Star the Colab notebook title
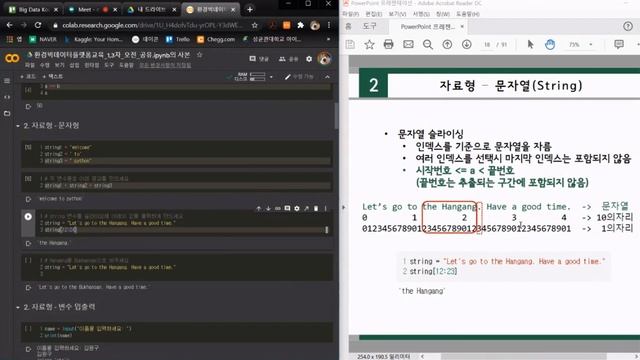Viewport: 640px width, 360px height. (x=199, y=55)
